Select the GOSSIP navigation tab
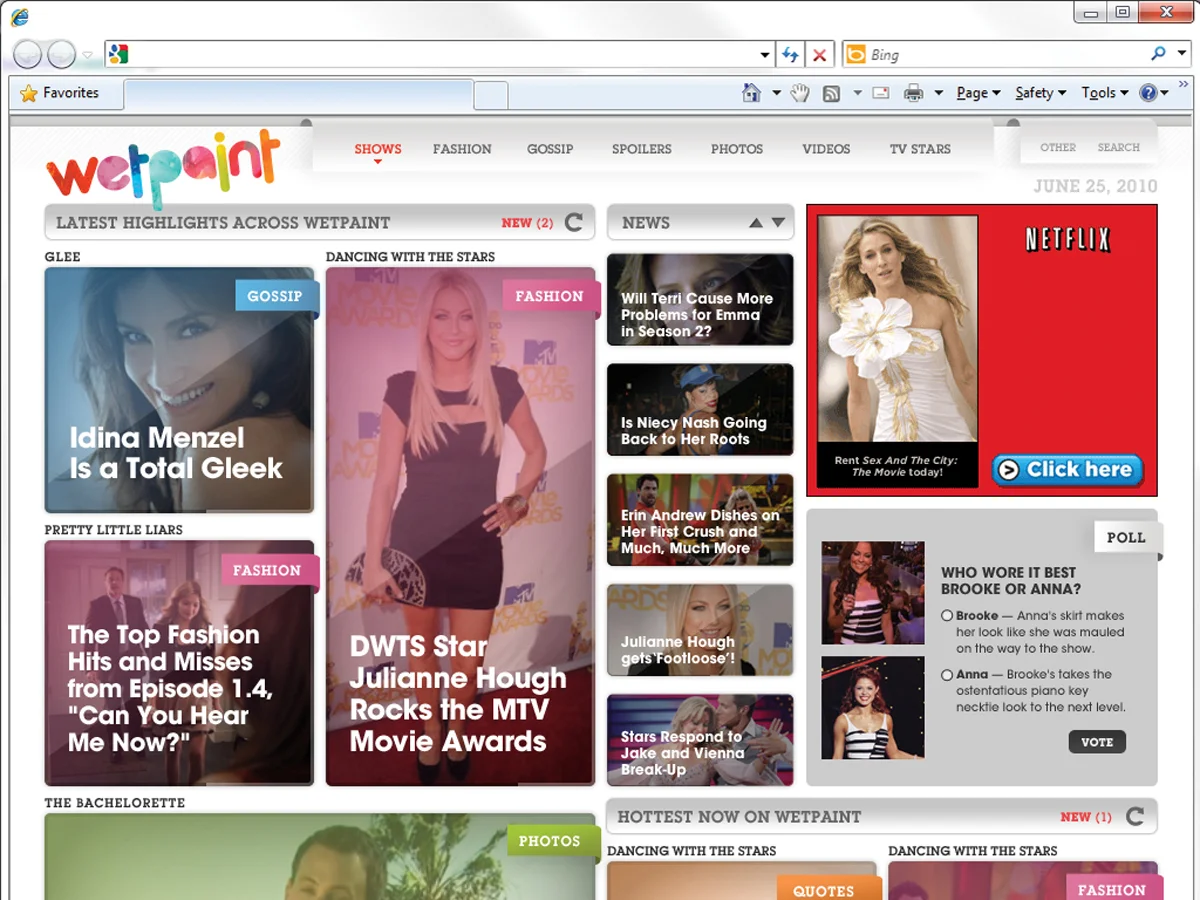The image size is (1200, 900). (550, 149)
